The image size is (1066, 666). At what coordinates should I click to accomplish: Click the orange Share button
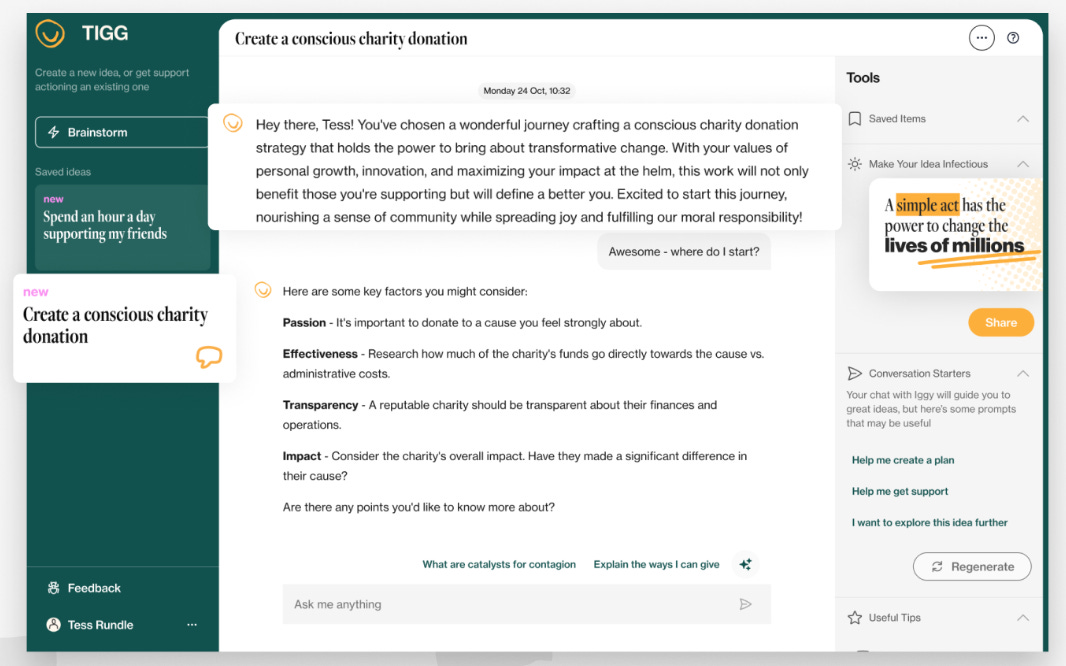[1001, 322]
